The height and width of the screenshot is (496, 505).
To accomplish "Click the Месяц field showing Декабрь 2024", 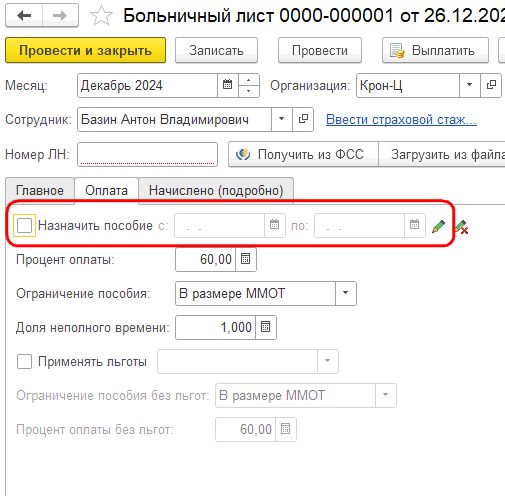I will pos(148,85).
